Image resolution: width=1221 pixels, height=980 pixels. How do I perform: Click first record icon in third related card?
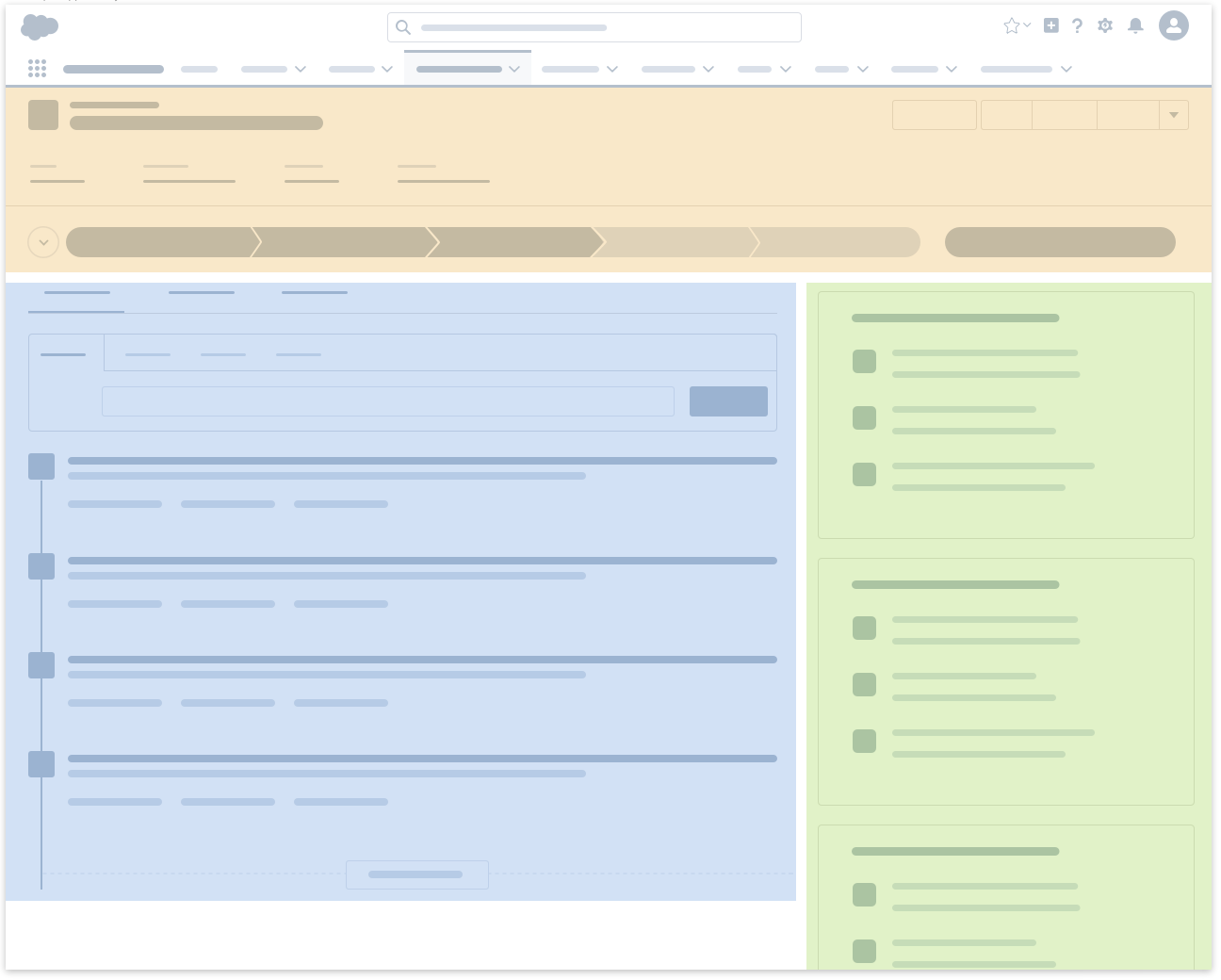(x=864, y=895)
